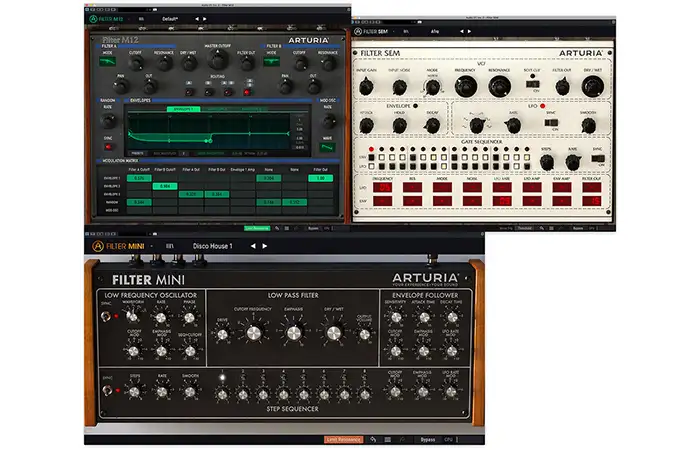
Task: Click the LFO Rate knob in Filter MINI
Action: (x=161, y=318)
